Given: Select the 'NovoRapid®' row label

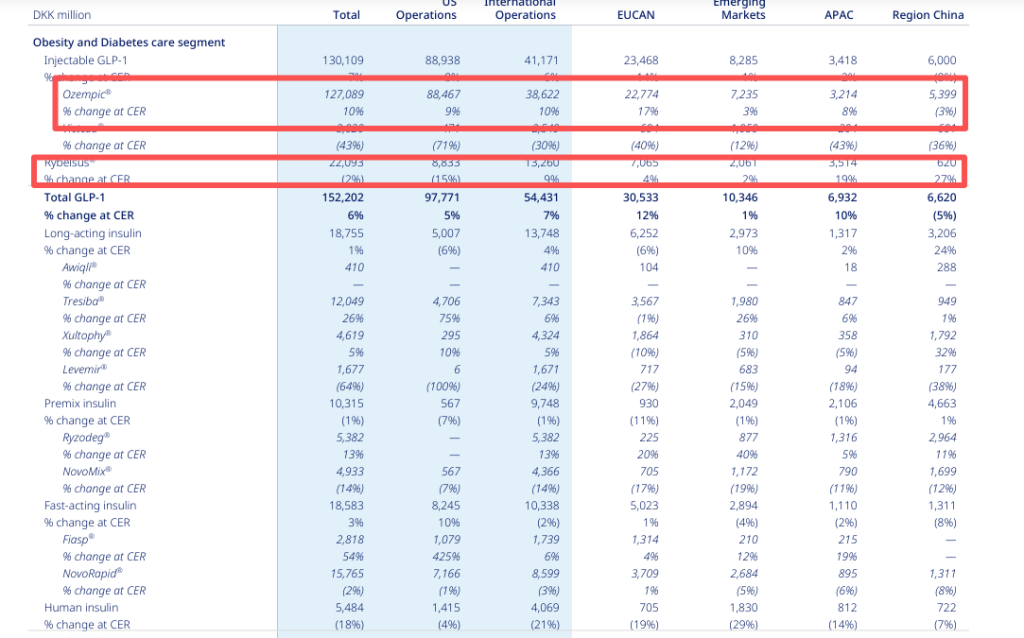Looking at the screenshot, I should pos(92,573).
